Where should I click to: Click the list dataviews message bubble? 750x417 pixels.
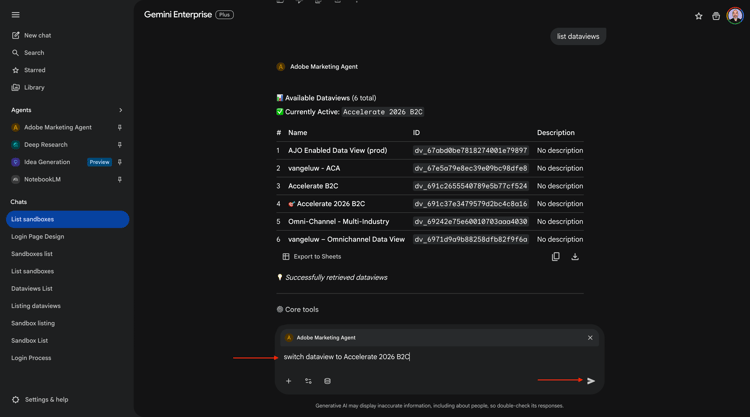(x=578, y=36)
